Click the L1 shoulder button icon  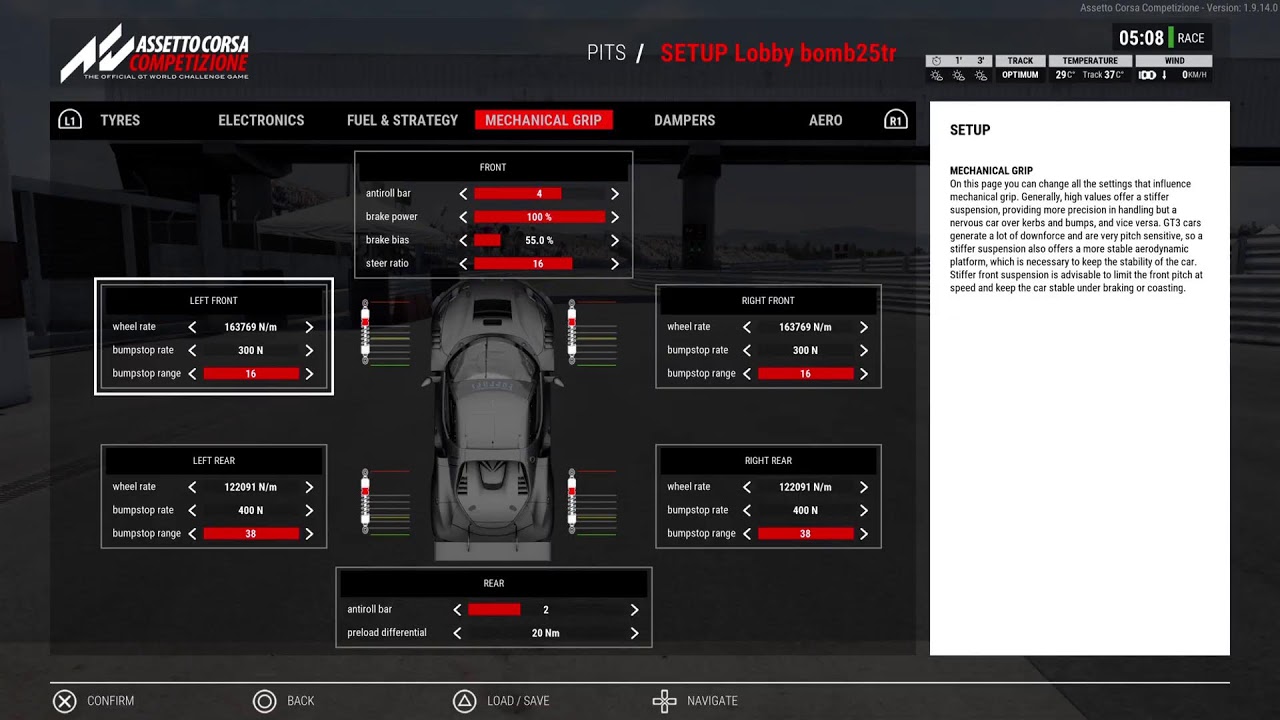click(x=69, y=120)
